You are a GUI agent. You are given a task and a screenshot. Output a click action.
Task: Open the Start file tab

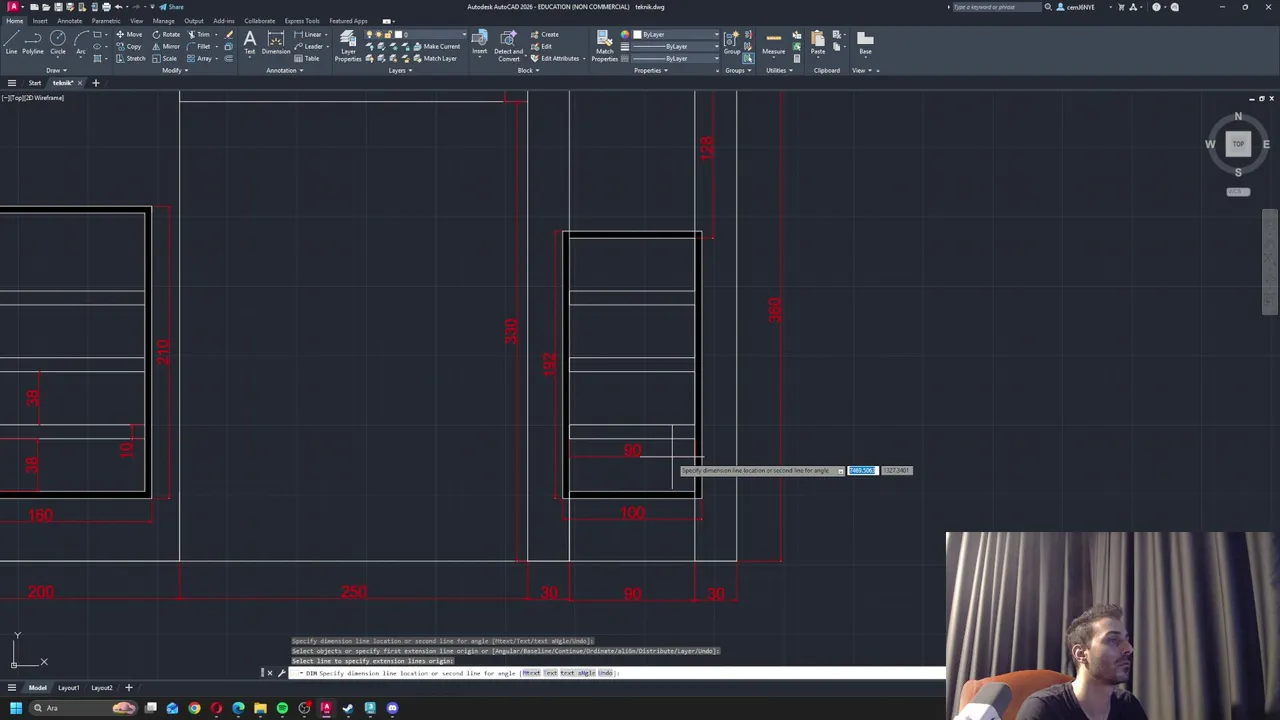(x=35, y=83)
